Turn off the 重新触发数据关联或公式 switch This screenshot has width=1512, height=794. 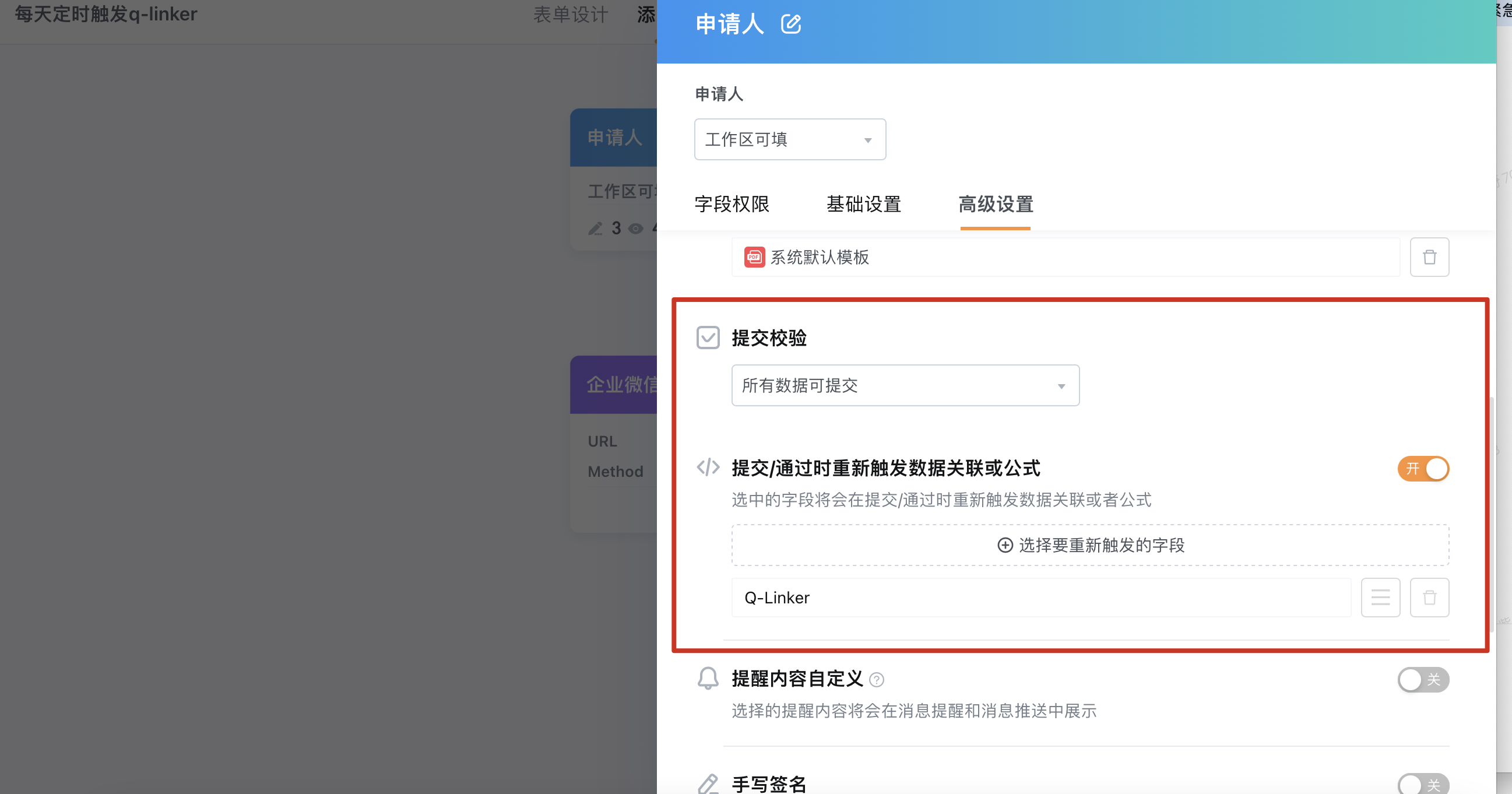(x=1423, y=469)
